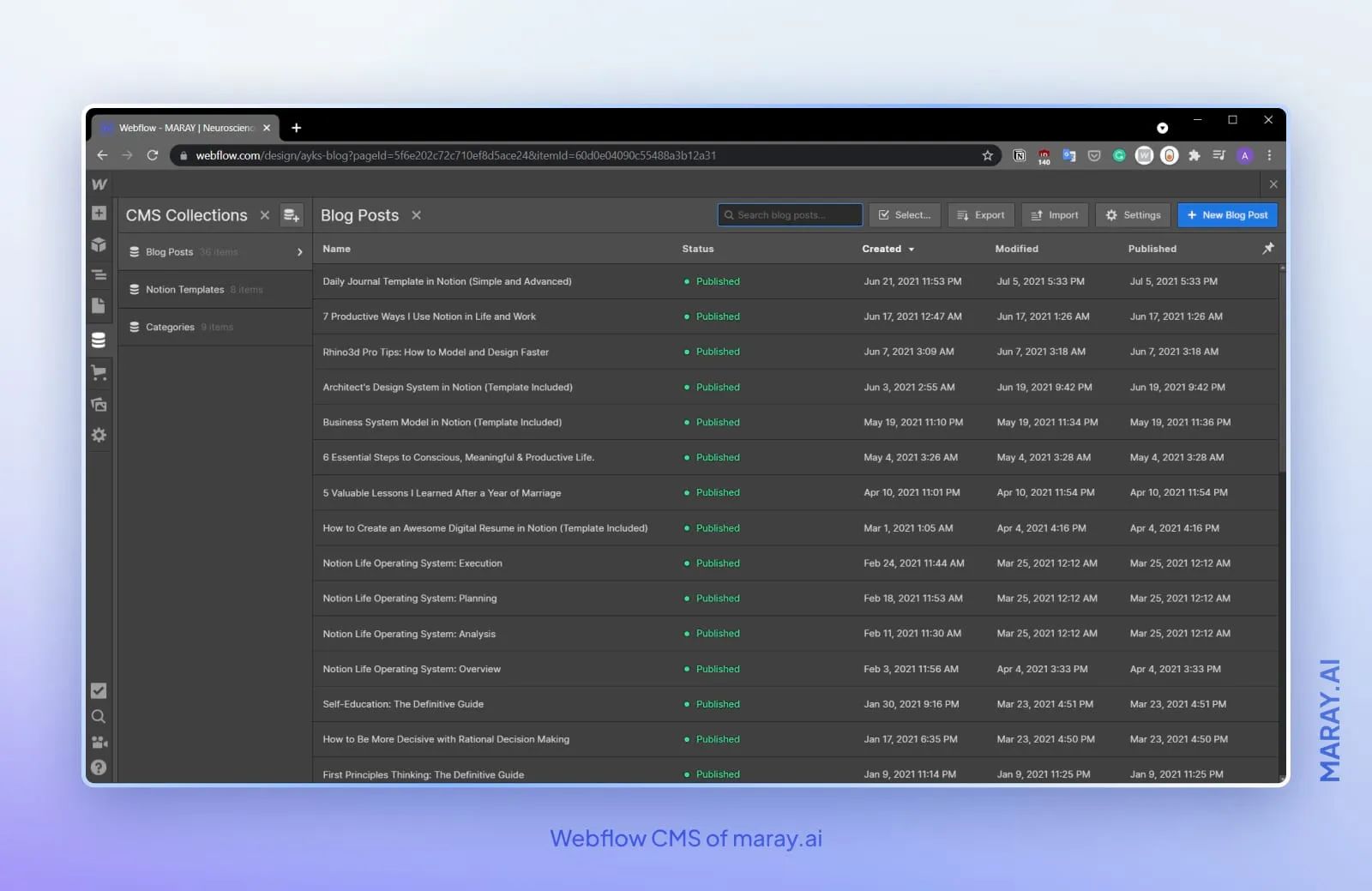This screenshot has width=1372, height=891.
Task: Pin the Published column using pin icon
Action: (1268, 248)
